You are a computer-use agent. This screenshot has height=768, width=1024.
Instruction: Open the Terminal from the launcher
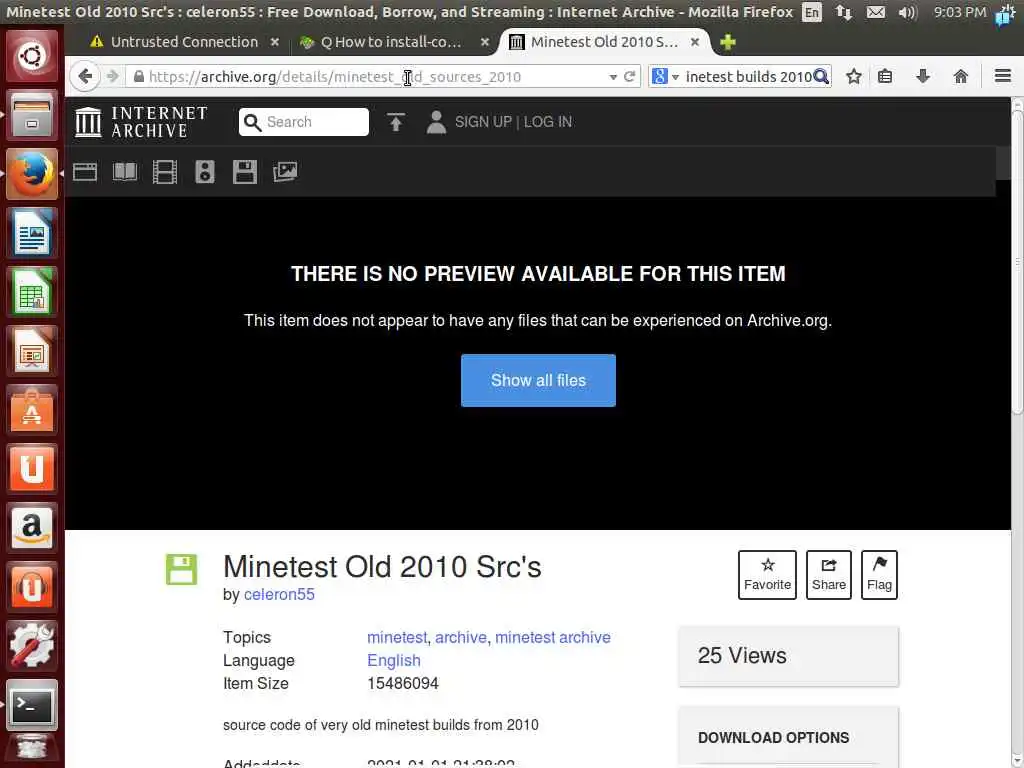[31, 704]
